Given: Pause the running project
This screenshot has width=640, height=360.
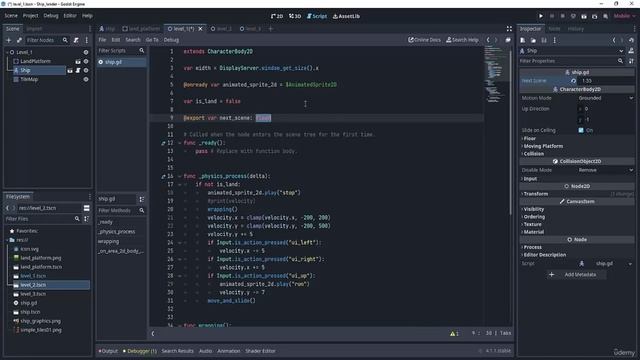Looking at the screenshot, I should point(552,16).
